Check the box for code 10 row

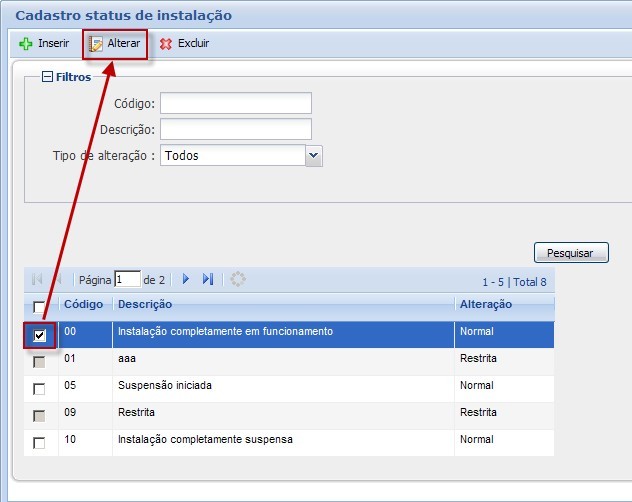(x=39, y=443)
